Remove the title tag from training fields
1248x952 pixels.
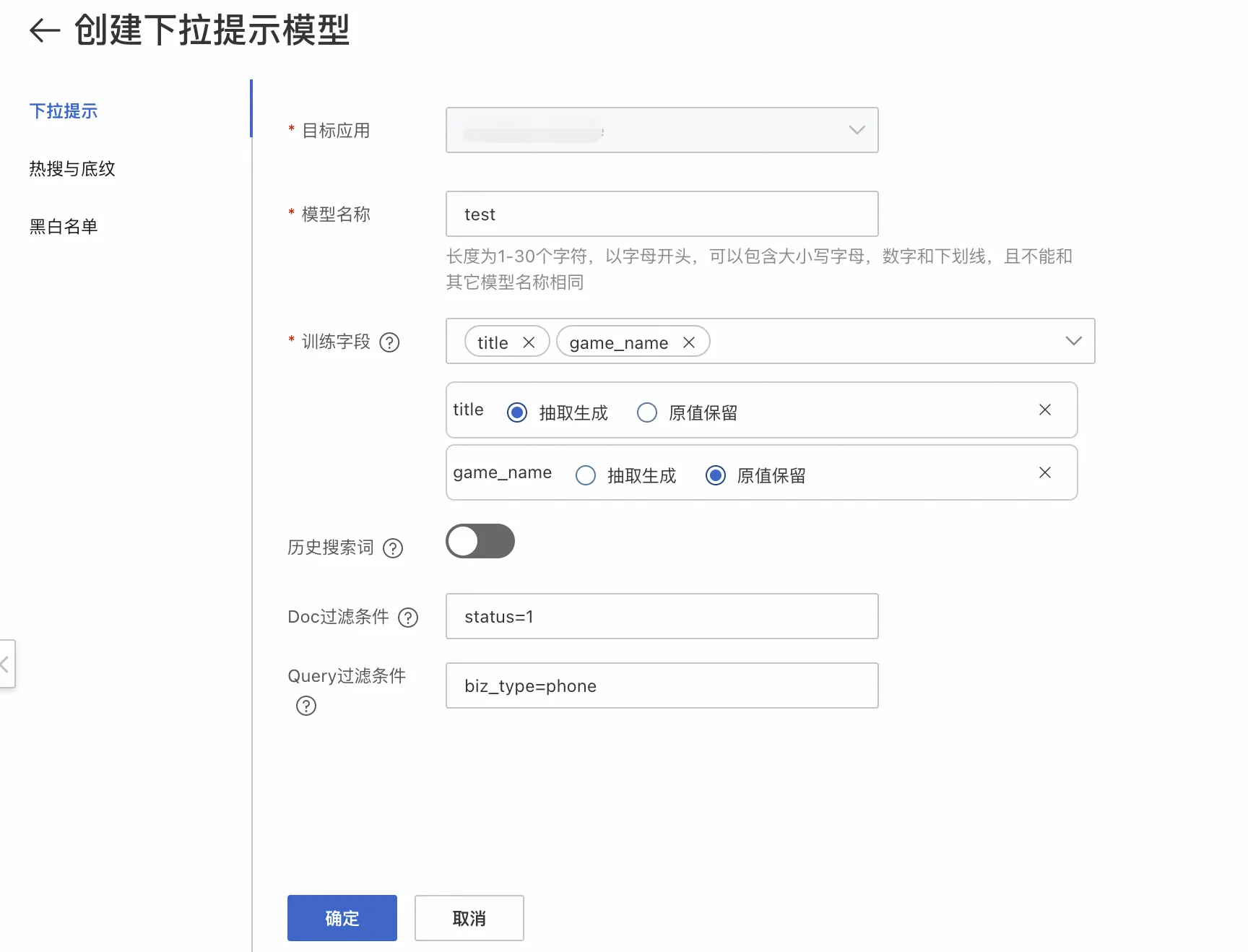[x=529, y=342]
